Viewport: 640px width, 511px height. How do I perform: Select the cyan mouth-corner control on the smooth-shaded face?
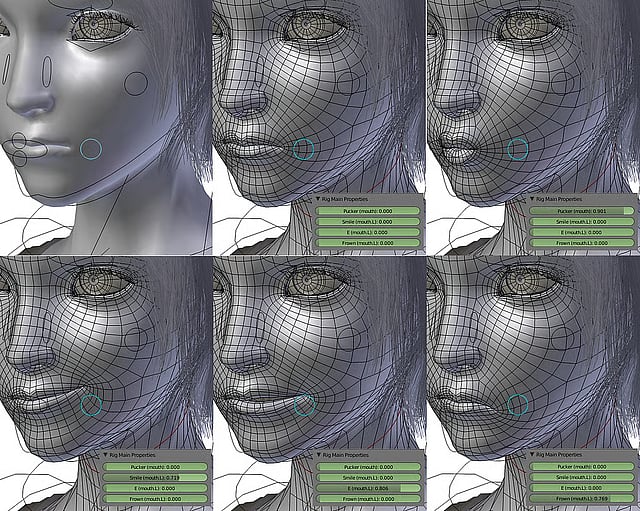coord(91,149)
